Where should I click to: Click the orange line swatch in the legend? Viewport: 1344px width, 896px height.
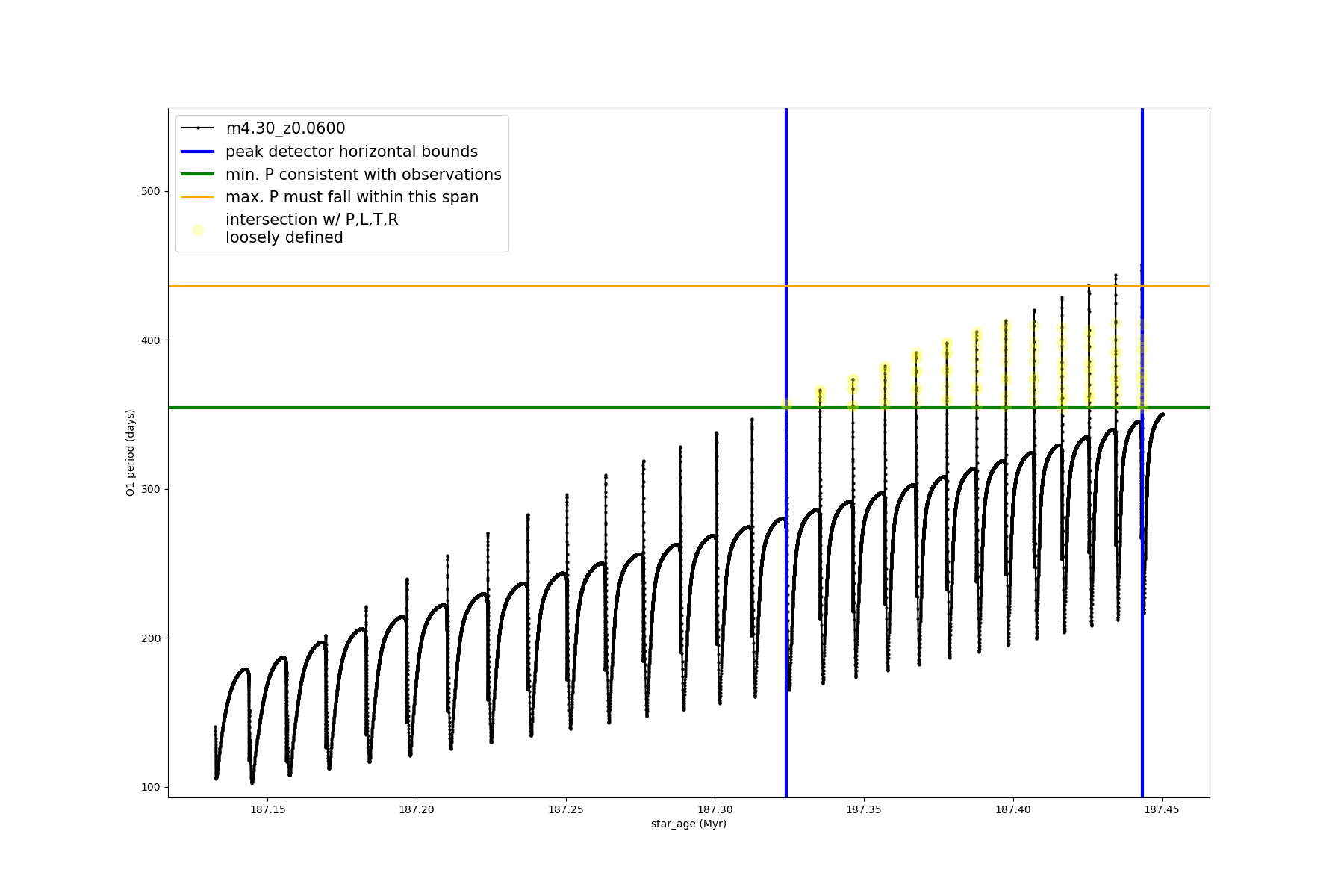point(198,197)
